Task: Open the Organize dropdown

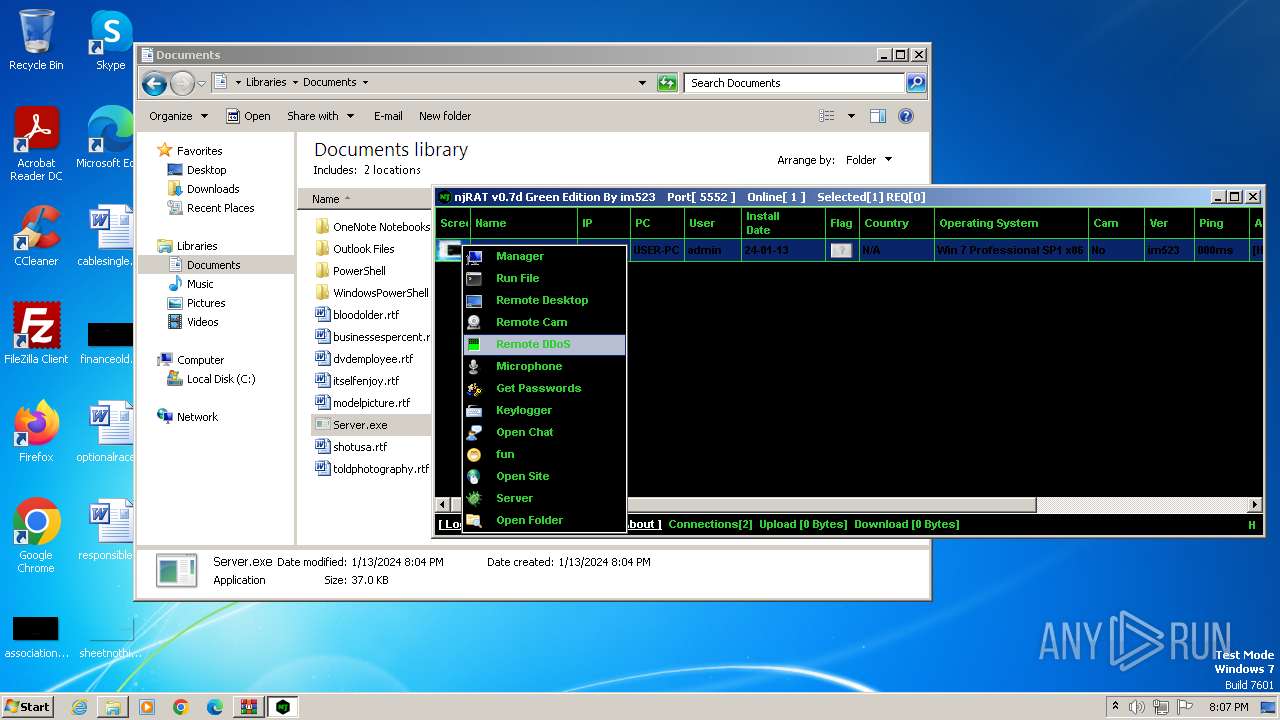Action: pos(178,116)
